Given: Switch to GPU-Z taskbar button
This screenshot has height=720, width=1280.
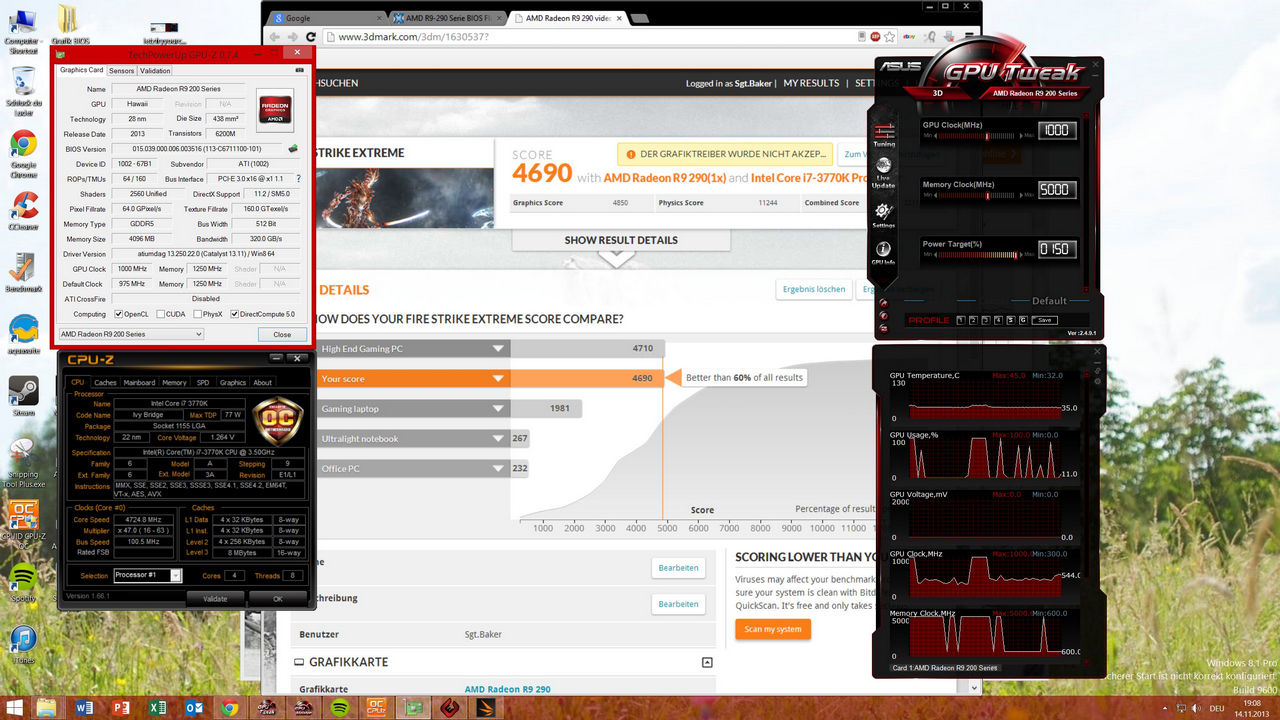Looking at the screenshot, I should (x=413, y=708).
